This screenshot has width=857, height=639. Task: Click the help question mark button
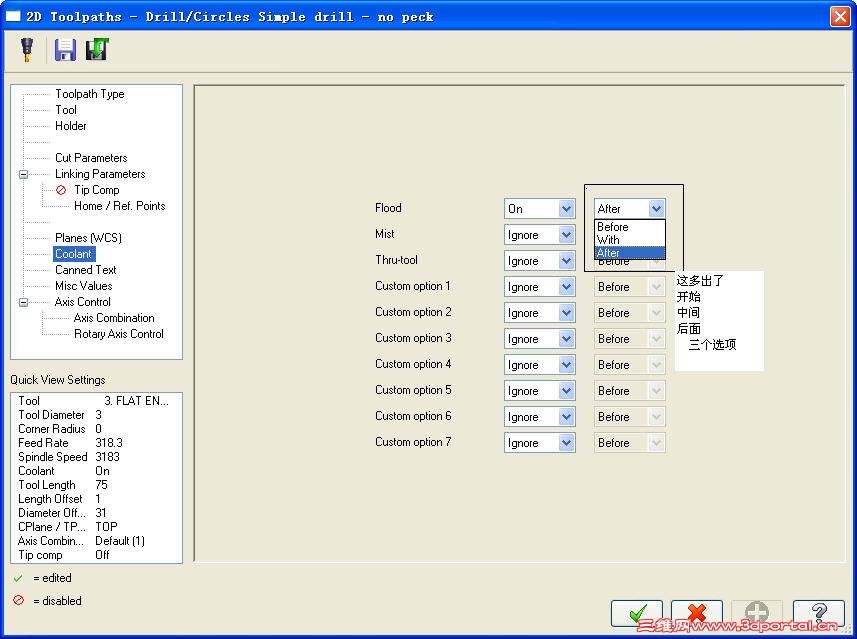(x=819, y=613)
